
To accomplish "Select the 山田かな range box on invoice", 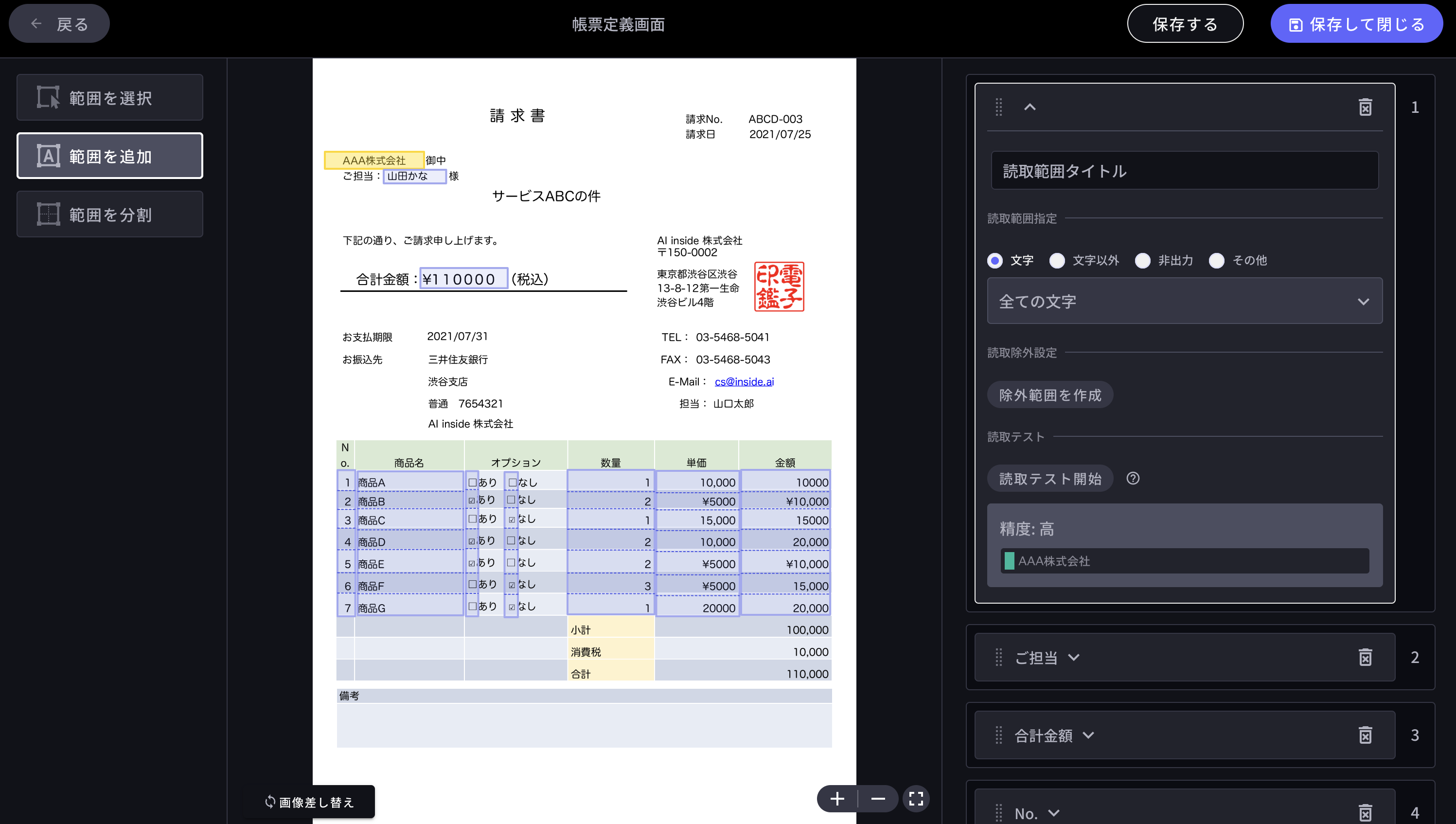I will coord(415,176).
